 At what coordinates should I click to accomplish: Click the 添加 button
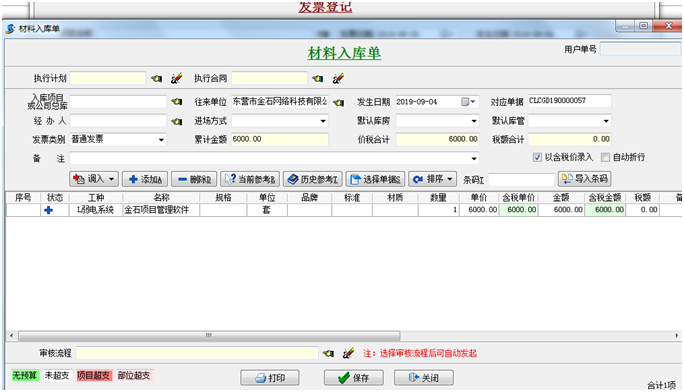(x=145, y=179)
